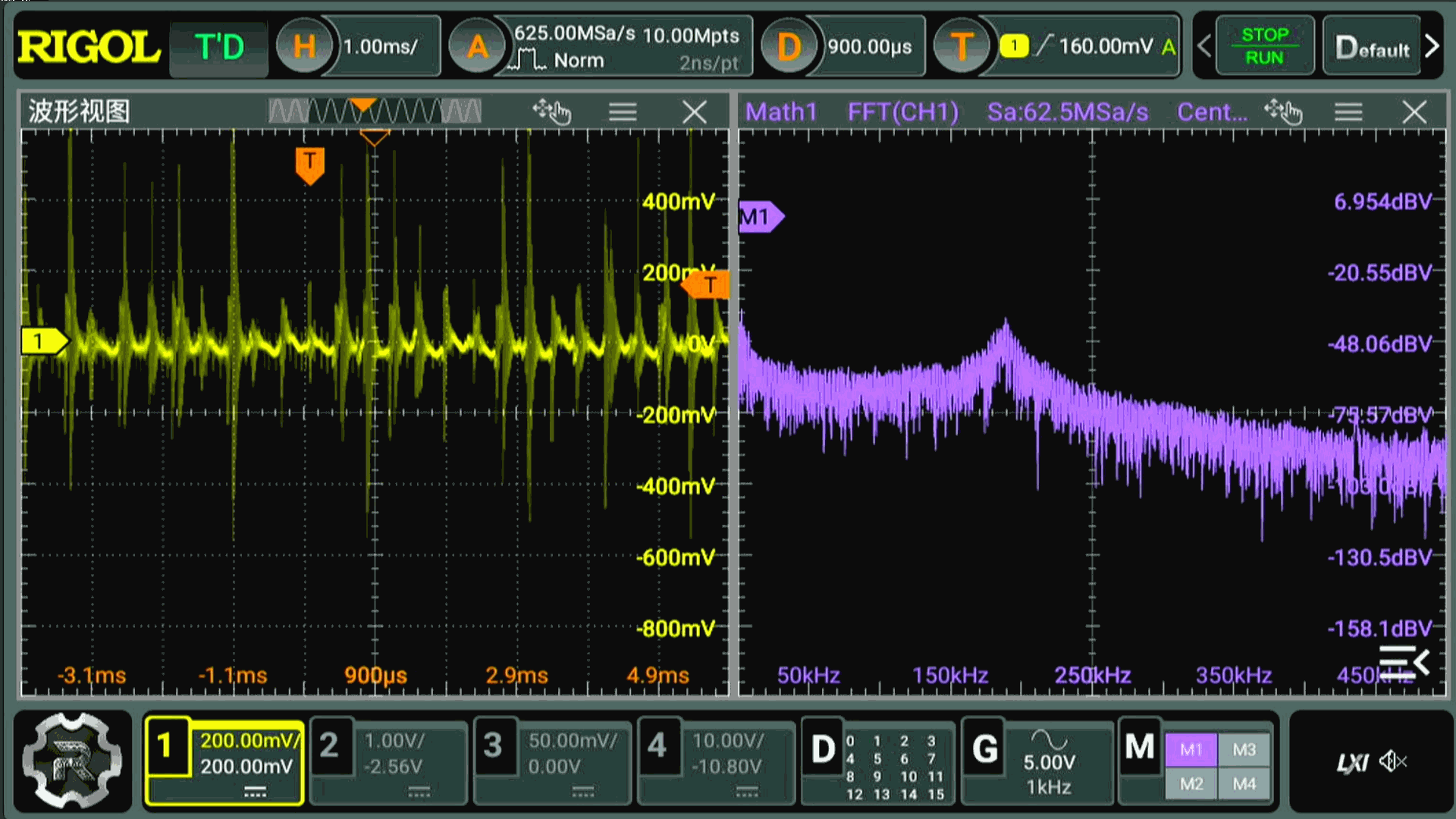
Task: Click the Delay D icon
Action: [x=789, y=47]
